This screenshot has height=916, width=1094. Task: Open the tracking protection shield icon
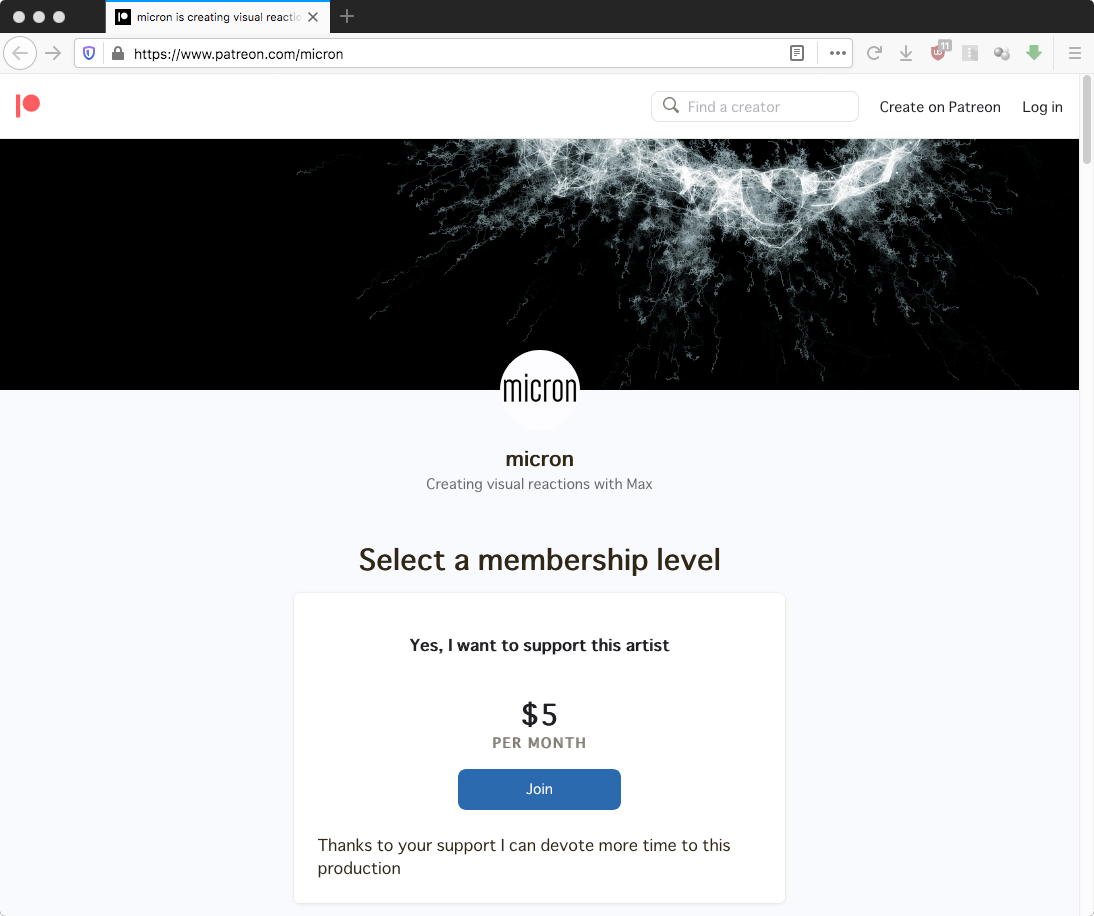(89, 53)
